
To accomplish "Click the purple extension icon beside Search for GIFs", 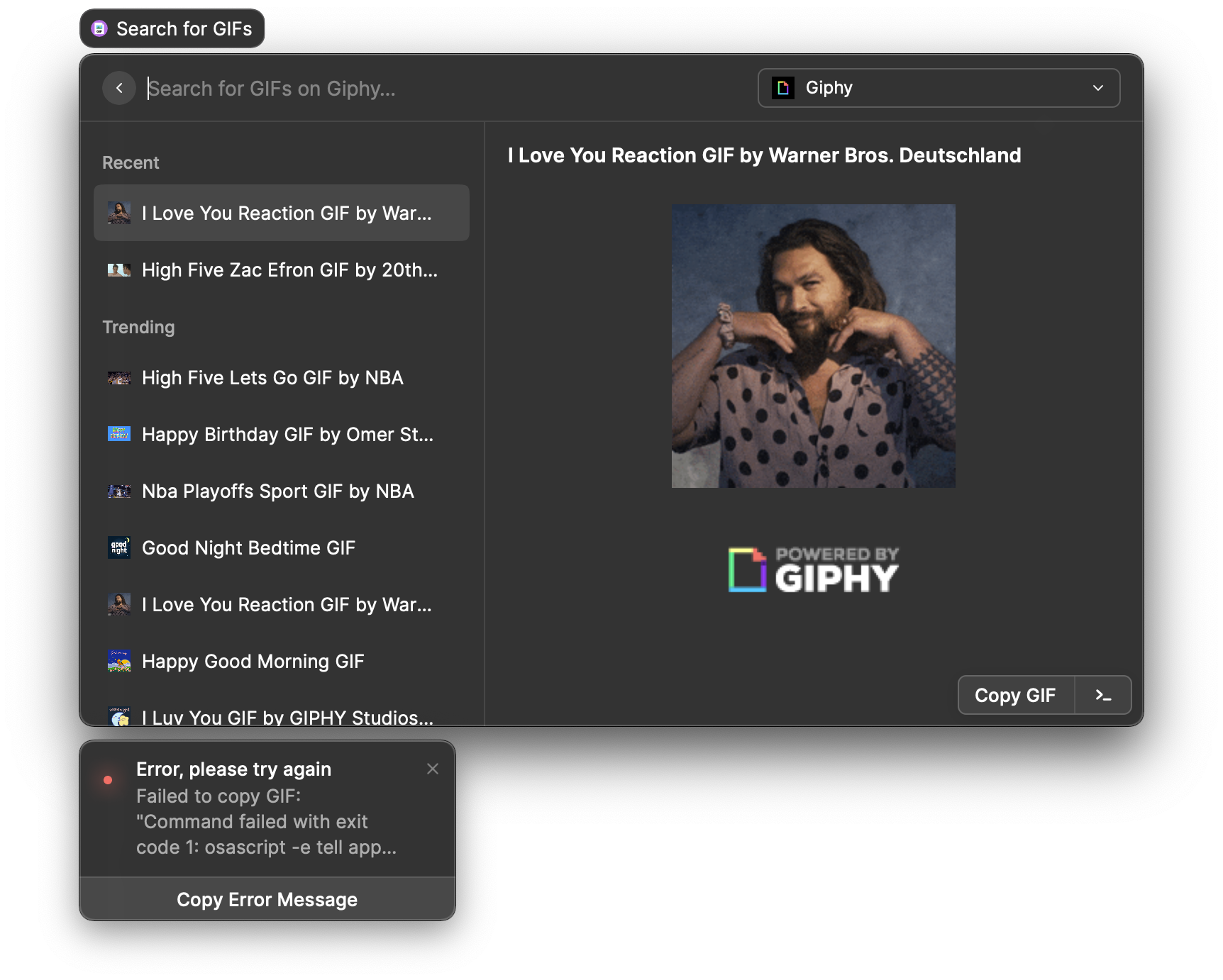I will [x=99, y=28].
